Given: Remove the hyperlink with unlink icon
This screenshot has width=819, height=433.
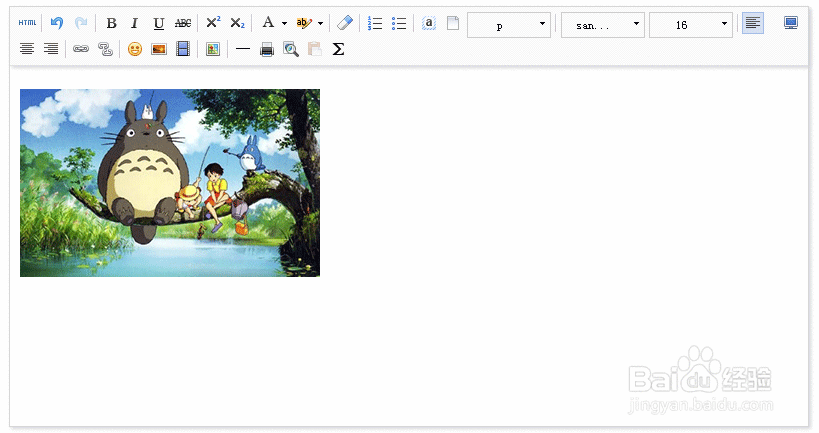Looking at the screenshot, I should point(106,49).
